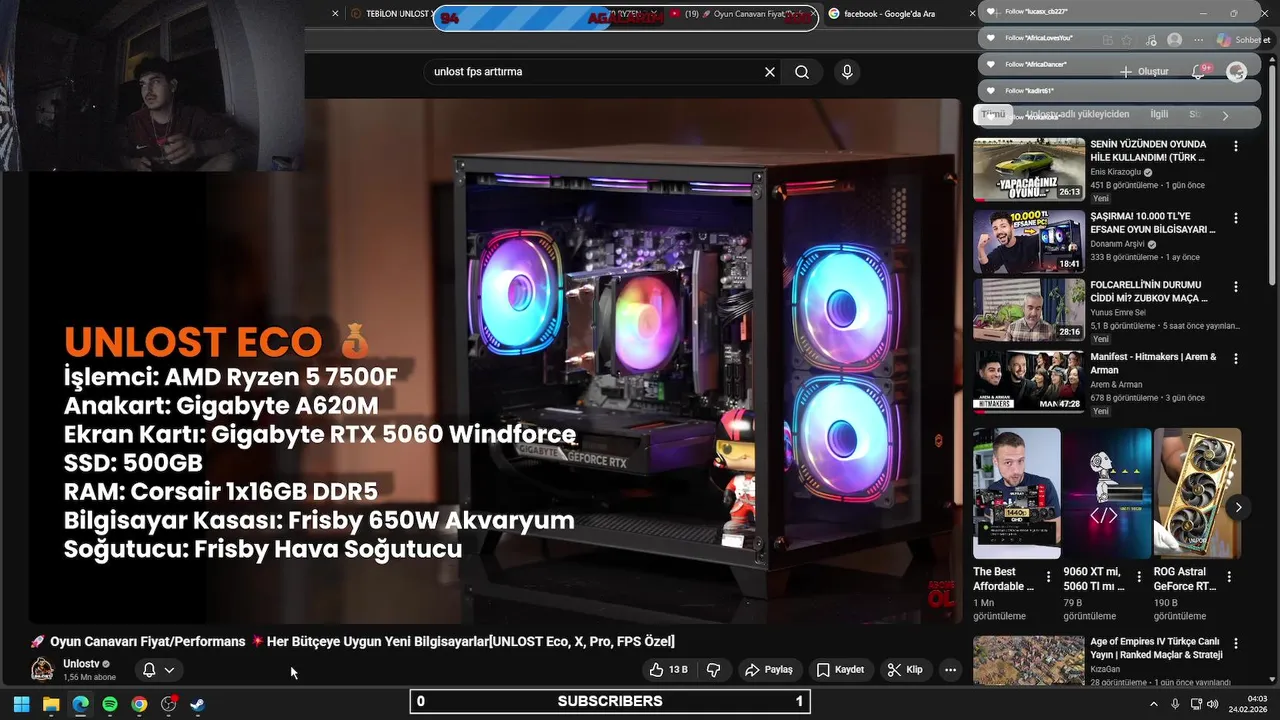Click the video player showing UNLOST ECO

coord(495,360)
